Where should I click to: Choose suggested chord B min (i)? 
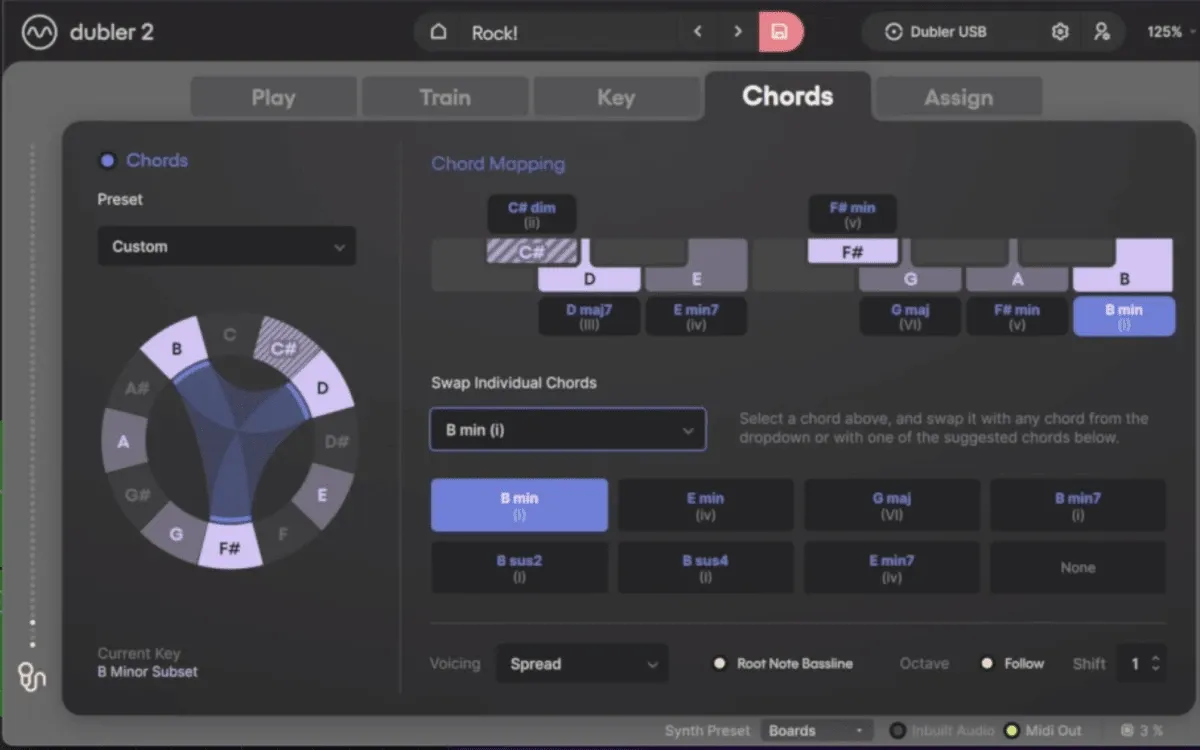click(x=519, y=505)
